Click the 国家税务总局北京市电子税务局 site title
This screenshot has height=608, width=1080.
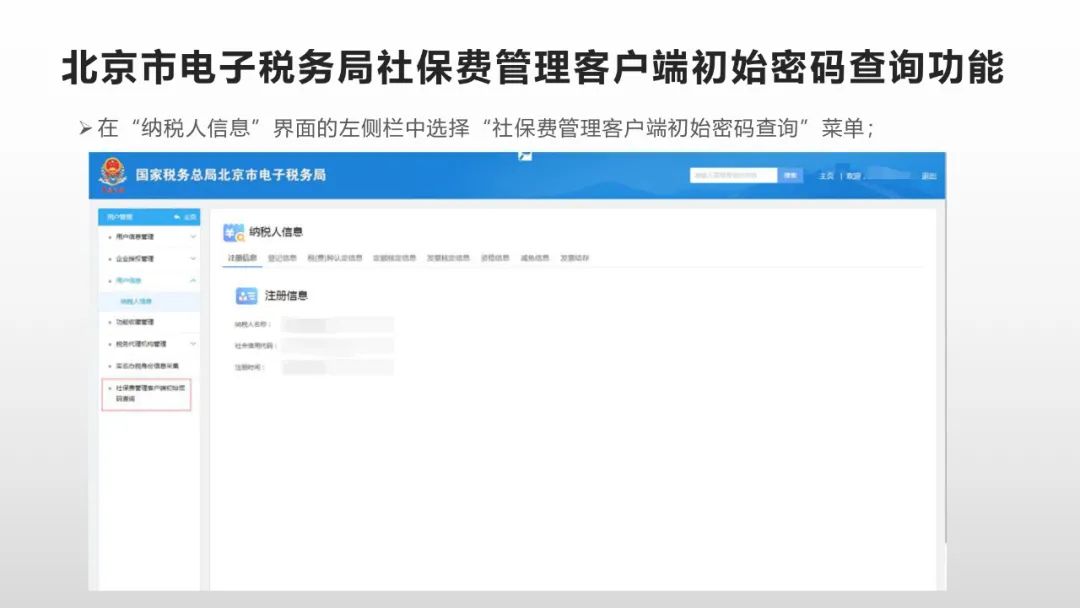pyautogui.click(x=231, y=175)
